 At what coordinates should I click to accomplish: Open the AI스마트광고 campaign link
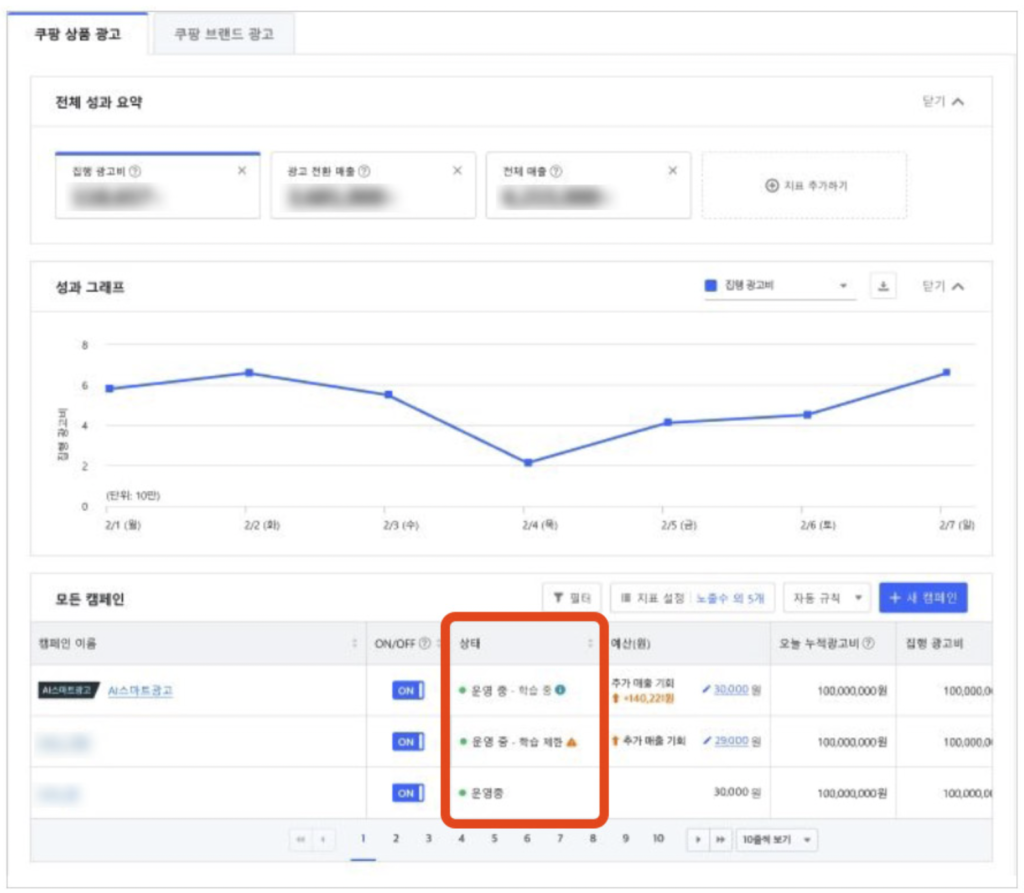click(140, 690)
